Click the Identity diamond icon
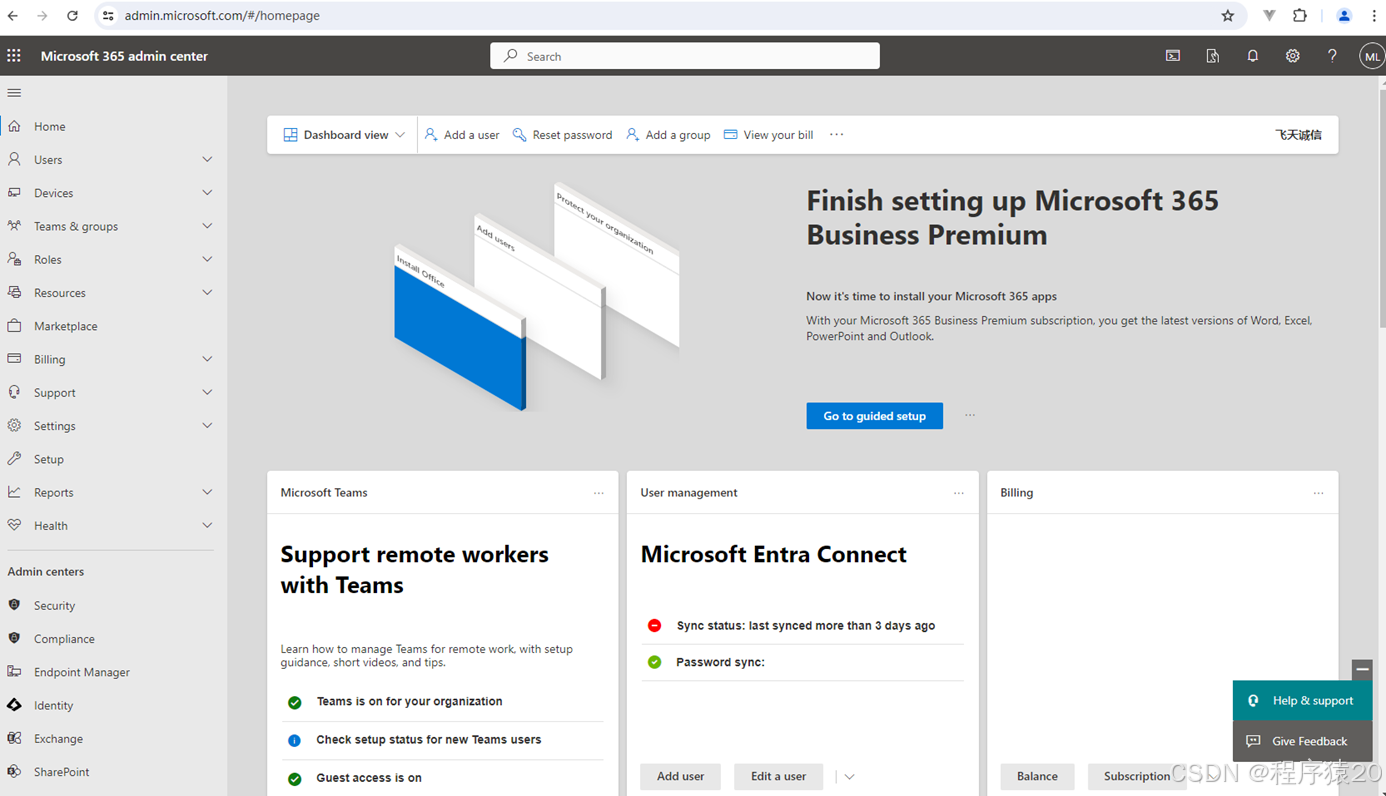1386x796 pixels. pos(14,705)
